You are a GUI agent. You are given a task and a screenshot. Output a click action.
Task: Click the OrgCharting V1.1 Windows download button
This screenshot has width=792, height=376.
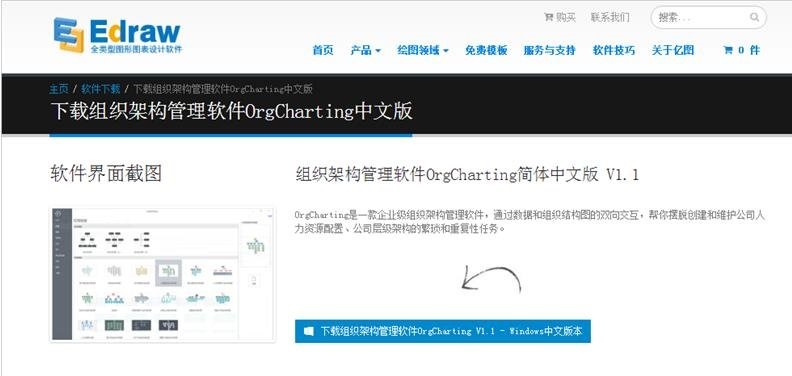click(442, 331)
